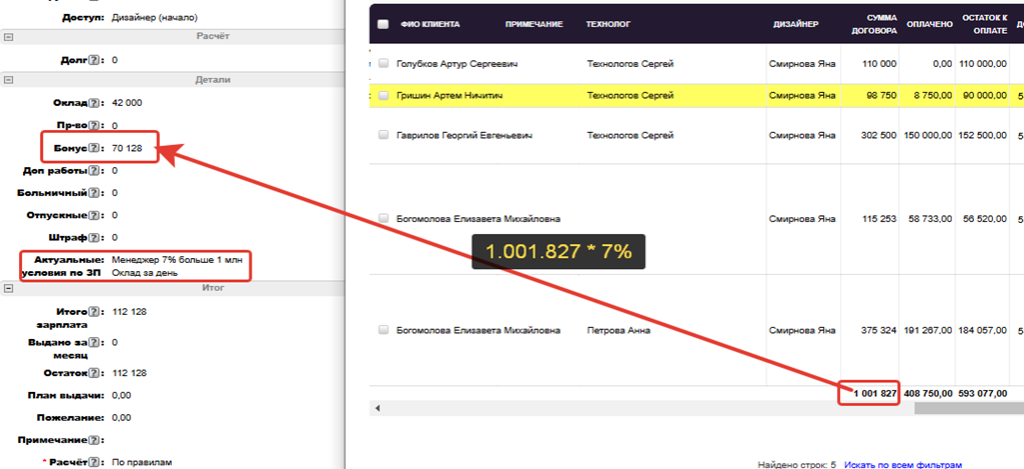Collapse the Детали section
This screenshot has height=469, width=1024.
coord(8,79)
